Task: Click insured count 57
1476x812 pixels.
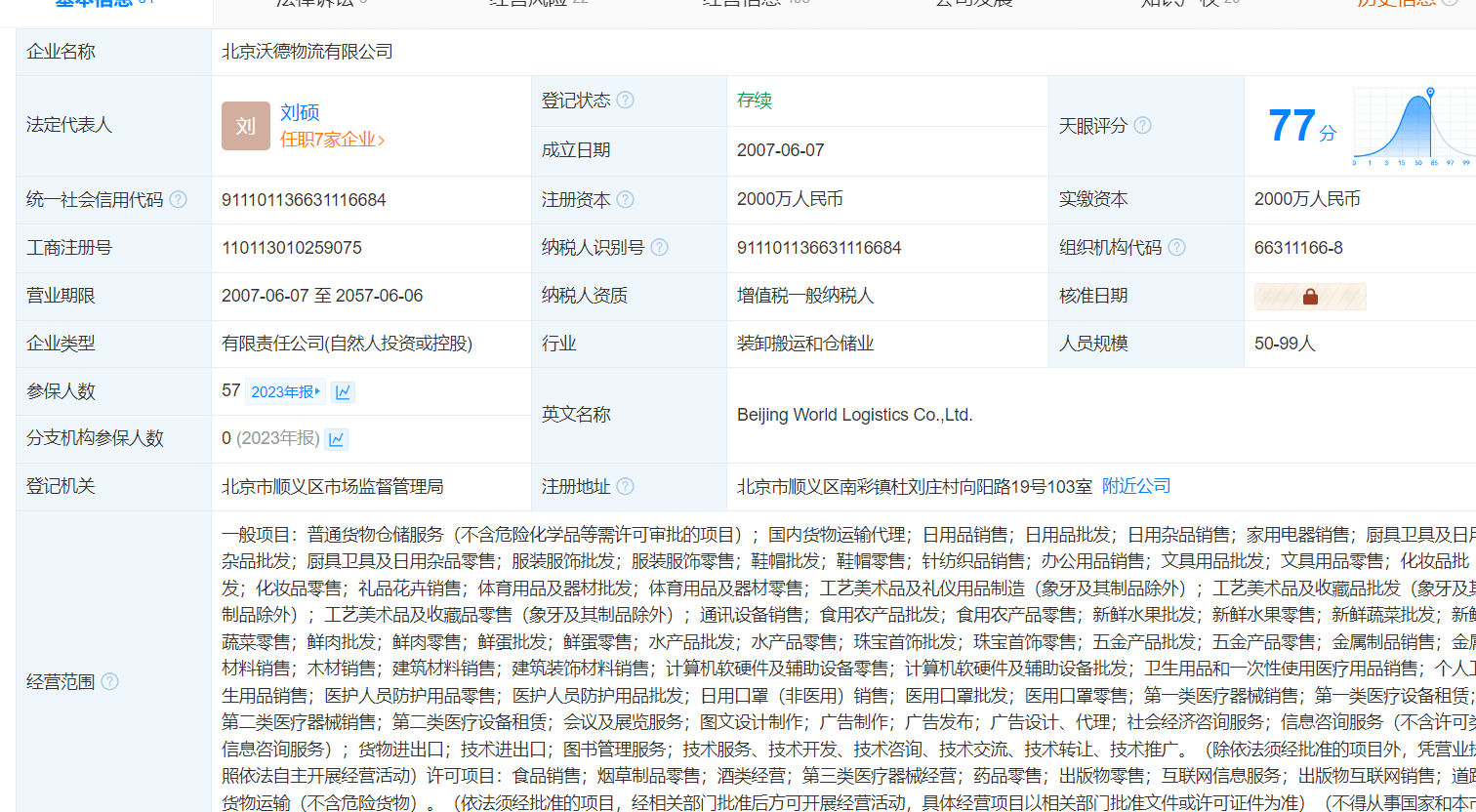Action: coord(231,390)
